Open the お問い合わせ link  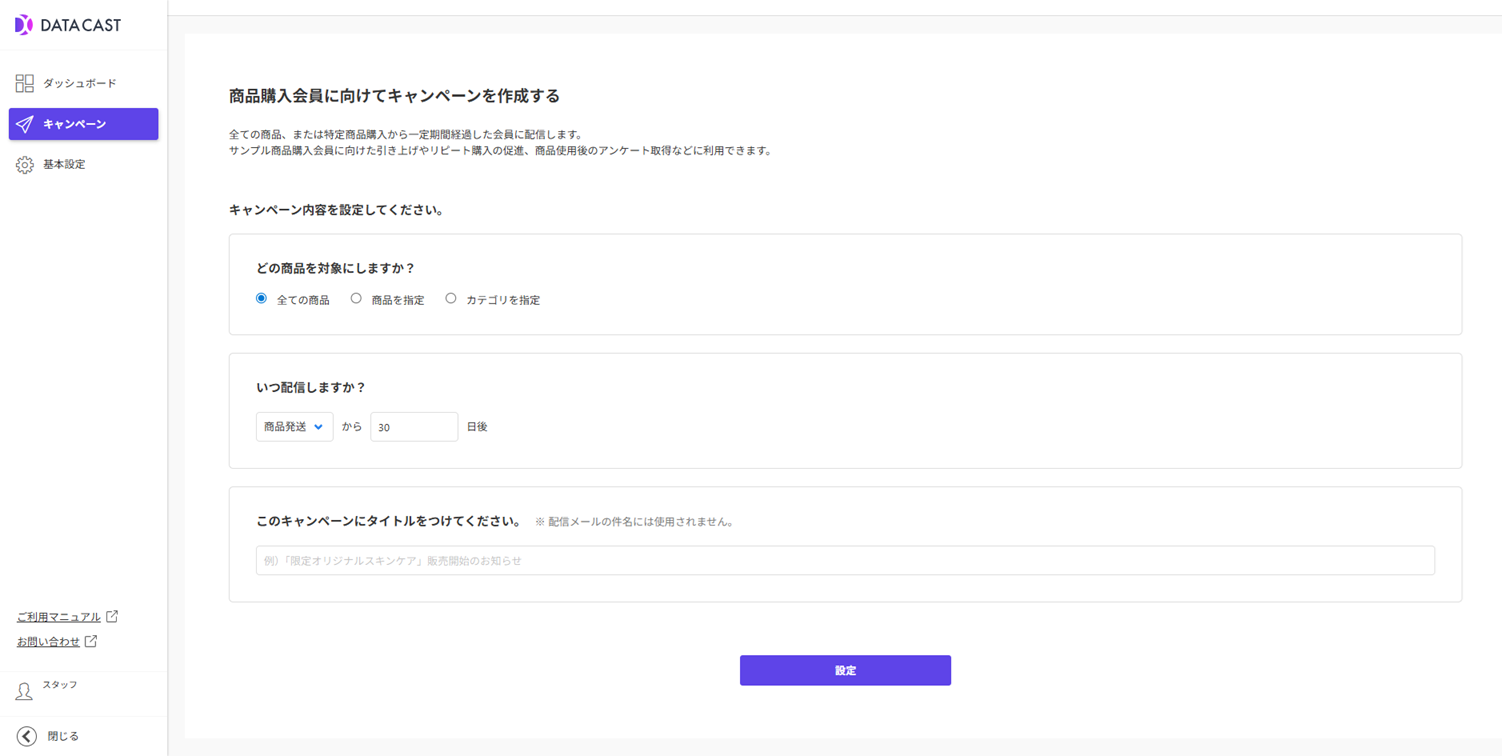click(48, 642)
